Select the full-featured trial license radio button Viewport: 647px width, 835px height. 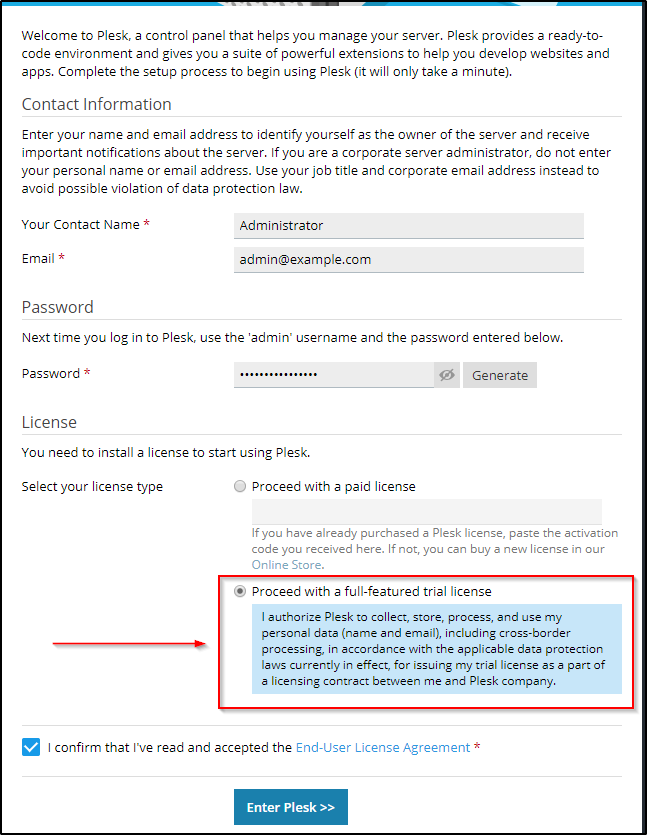(x=239, y=591)
